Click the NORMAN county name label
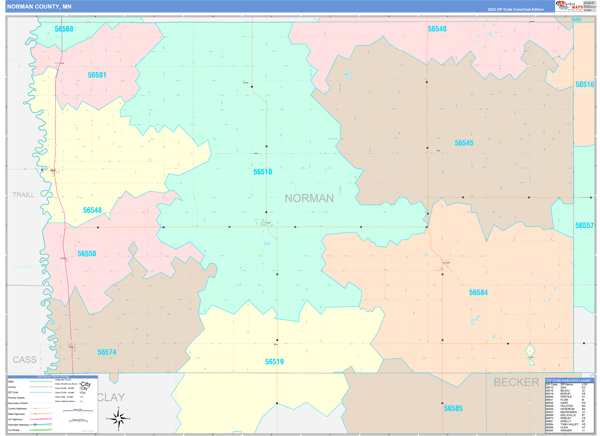This screenshot has height=436, width=600. [x=309, y=198]
